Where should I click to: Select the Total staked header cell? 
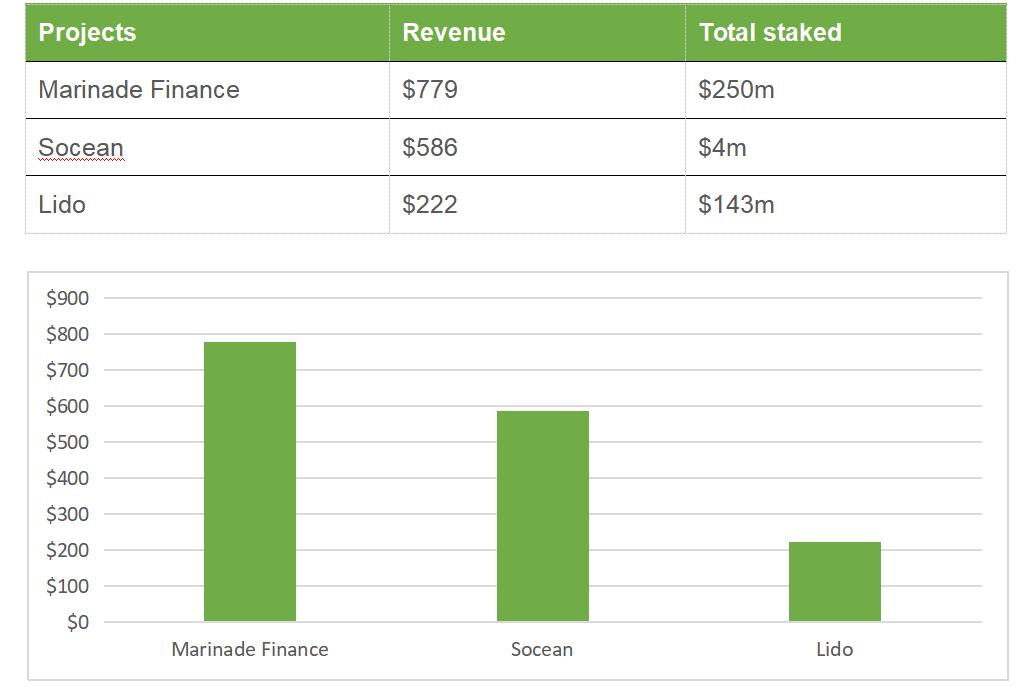pyautogui.click(x=846, y=33)
